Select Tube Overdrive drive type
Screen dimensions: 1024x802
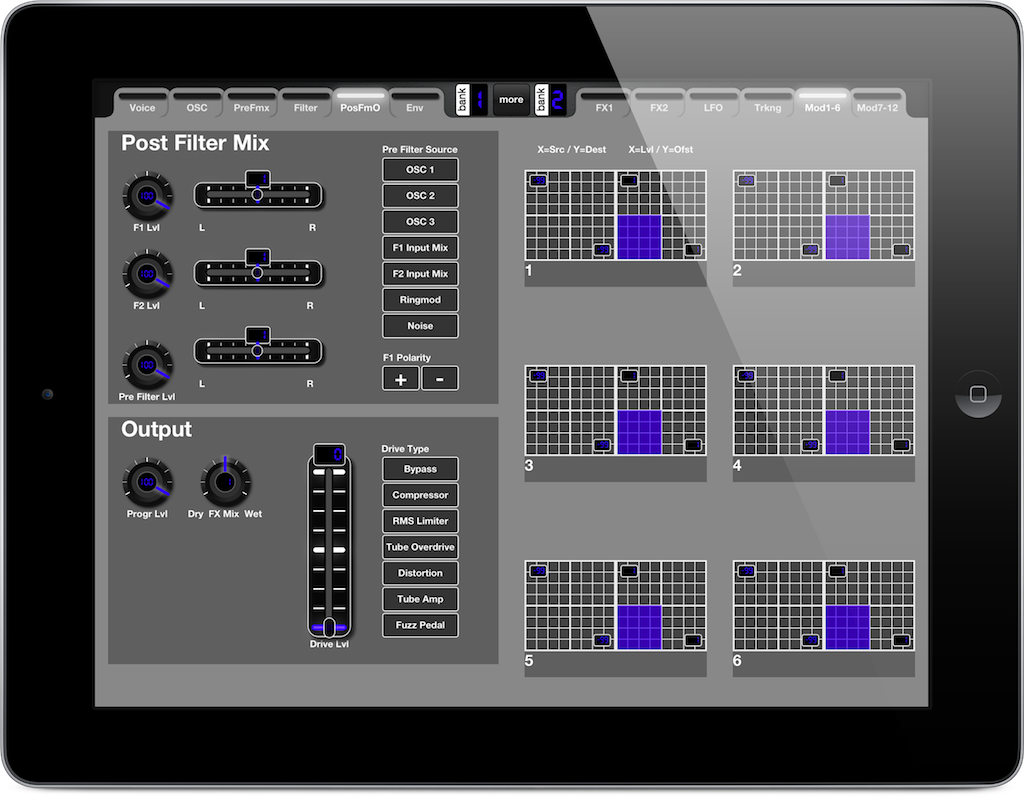tap(420, 547)
